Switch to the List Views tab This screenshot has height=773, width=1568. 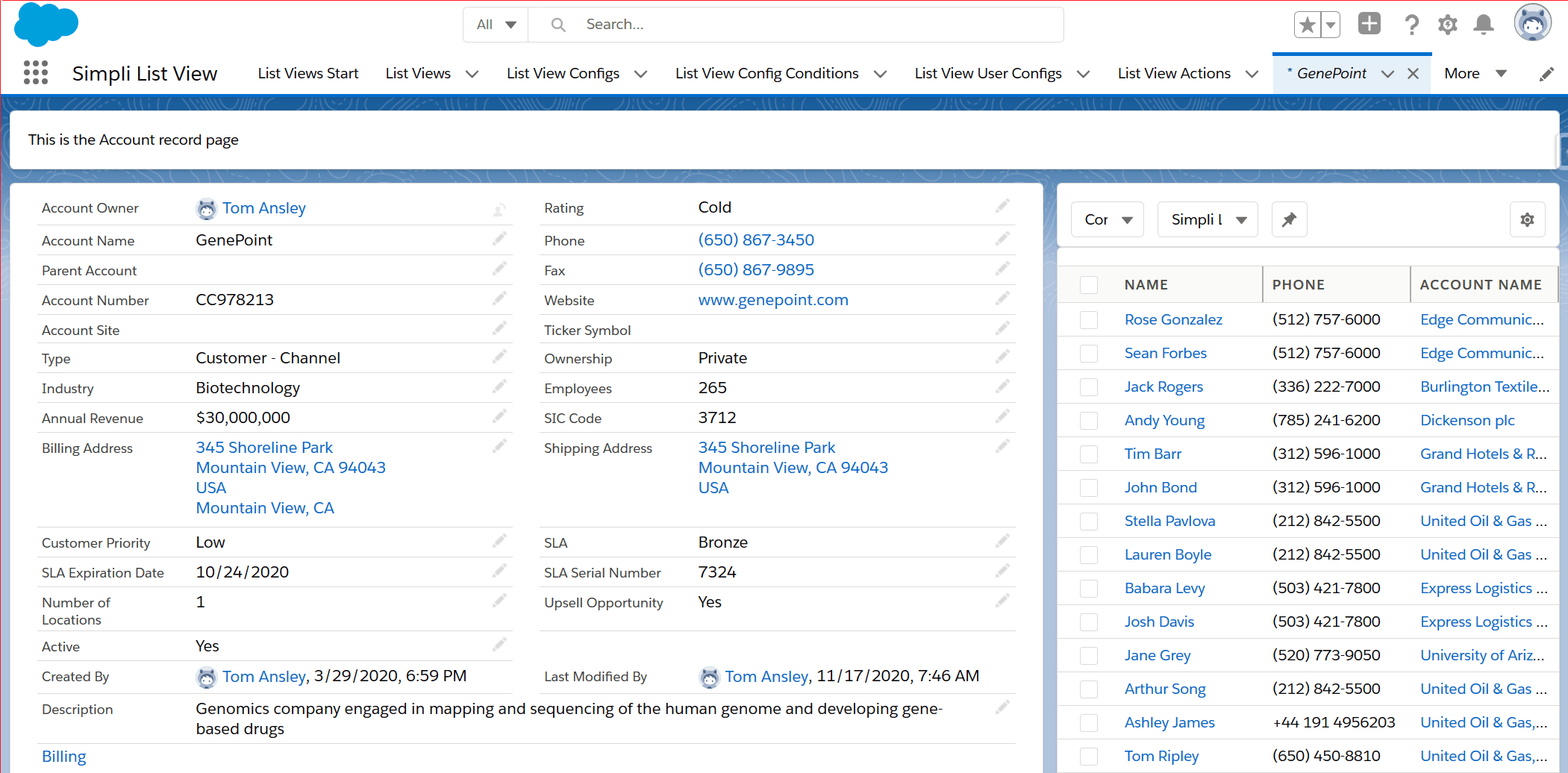[x=418, y=73]
